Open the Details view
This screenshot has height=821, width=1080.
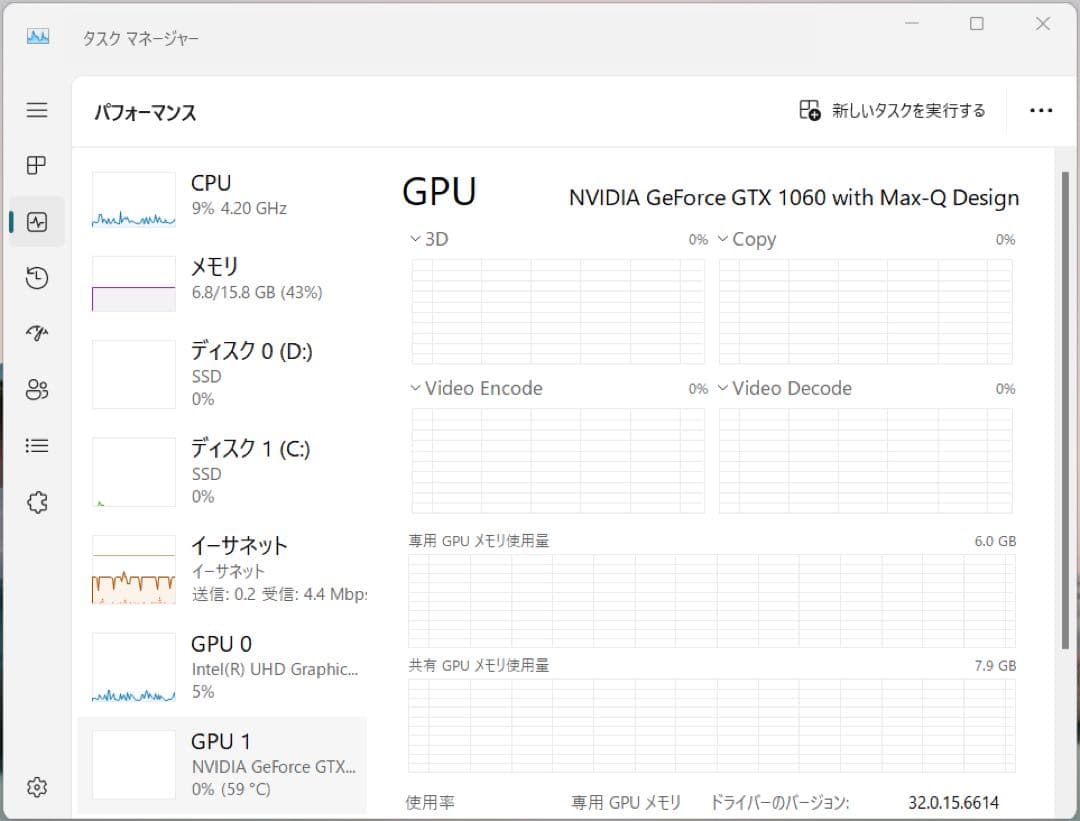point(36,446)
